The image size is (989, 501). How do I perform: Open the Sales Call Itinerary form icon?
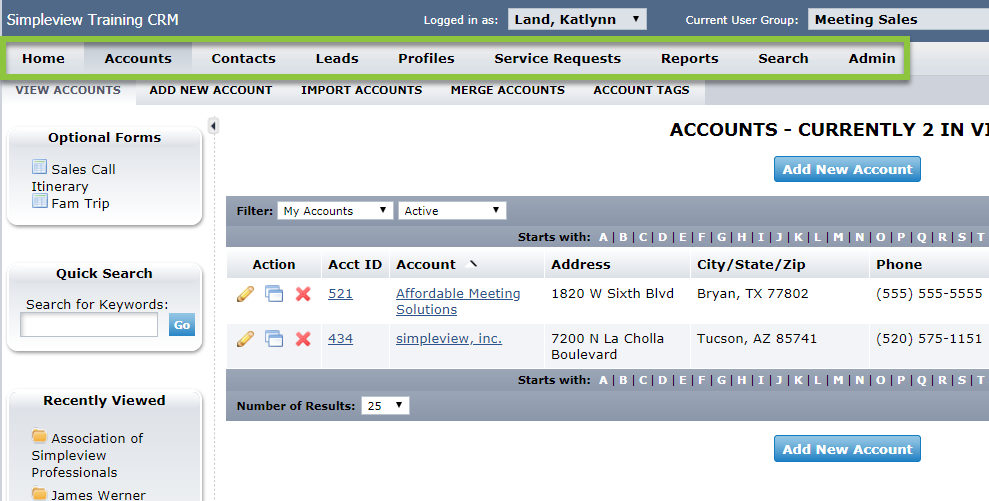[x=39, y=167]
